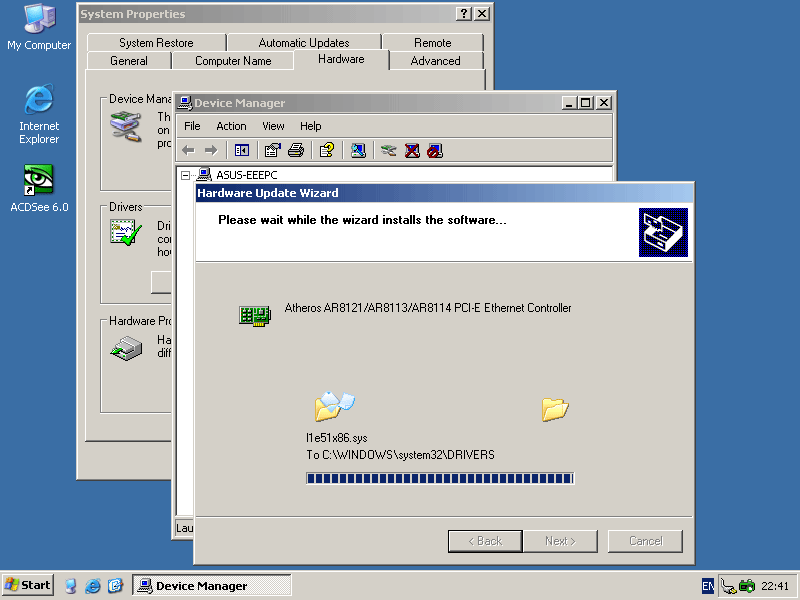Click the System Properties help (?) button
The image size is (800, 600).
tap(463, 14)
